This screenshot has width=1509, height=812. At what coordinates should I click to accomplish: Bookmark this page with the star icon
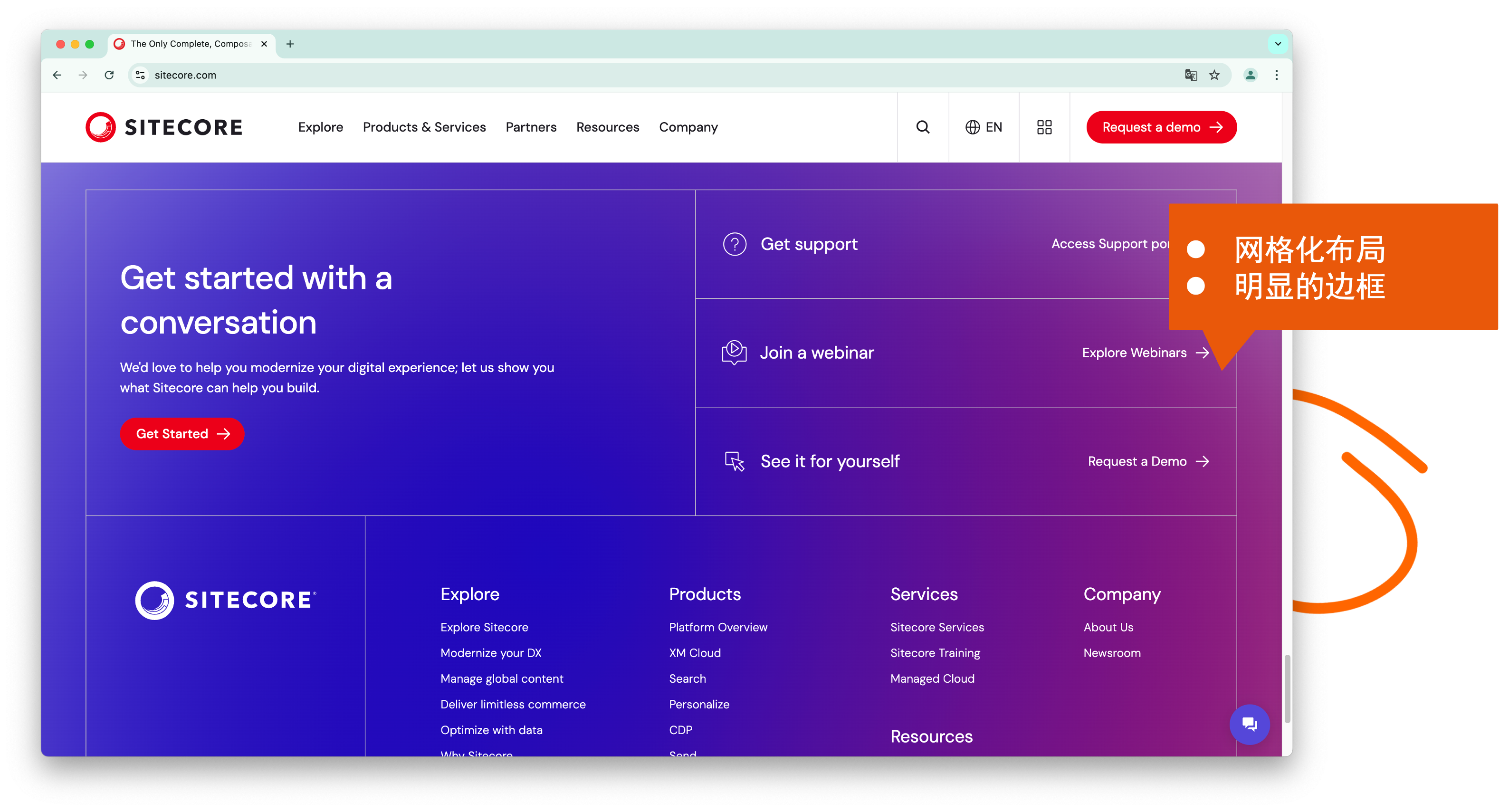1214,75
